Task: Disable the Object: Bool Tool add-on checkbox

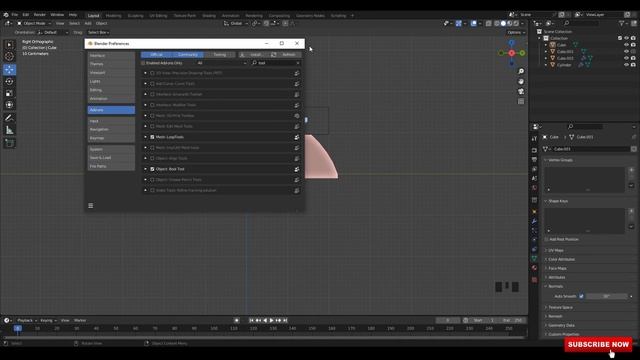Action: (152, 169)
